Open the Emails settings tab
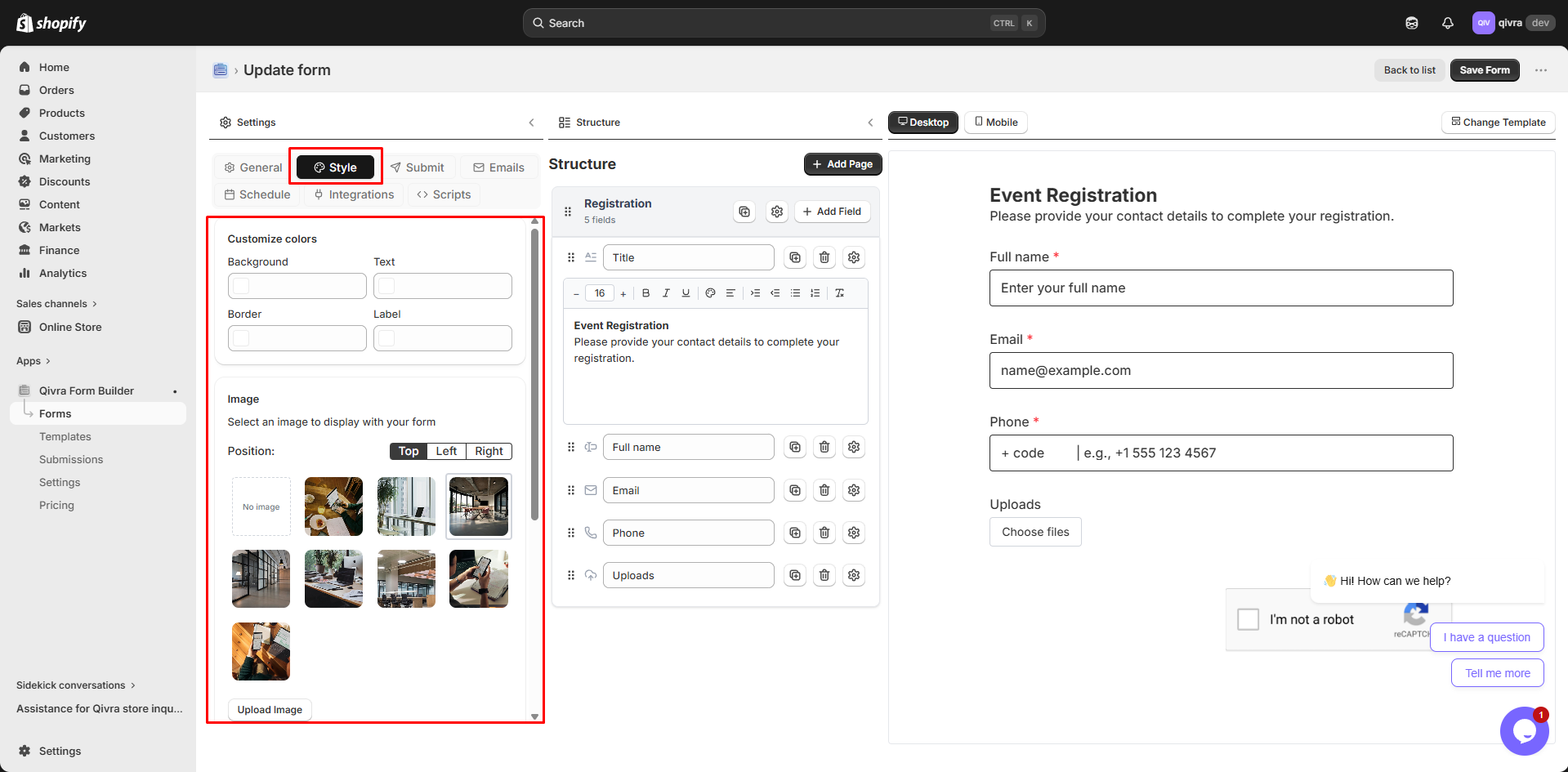The height and width of the screenshot is (772, 1568). tap(499, 167)
